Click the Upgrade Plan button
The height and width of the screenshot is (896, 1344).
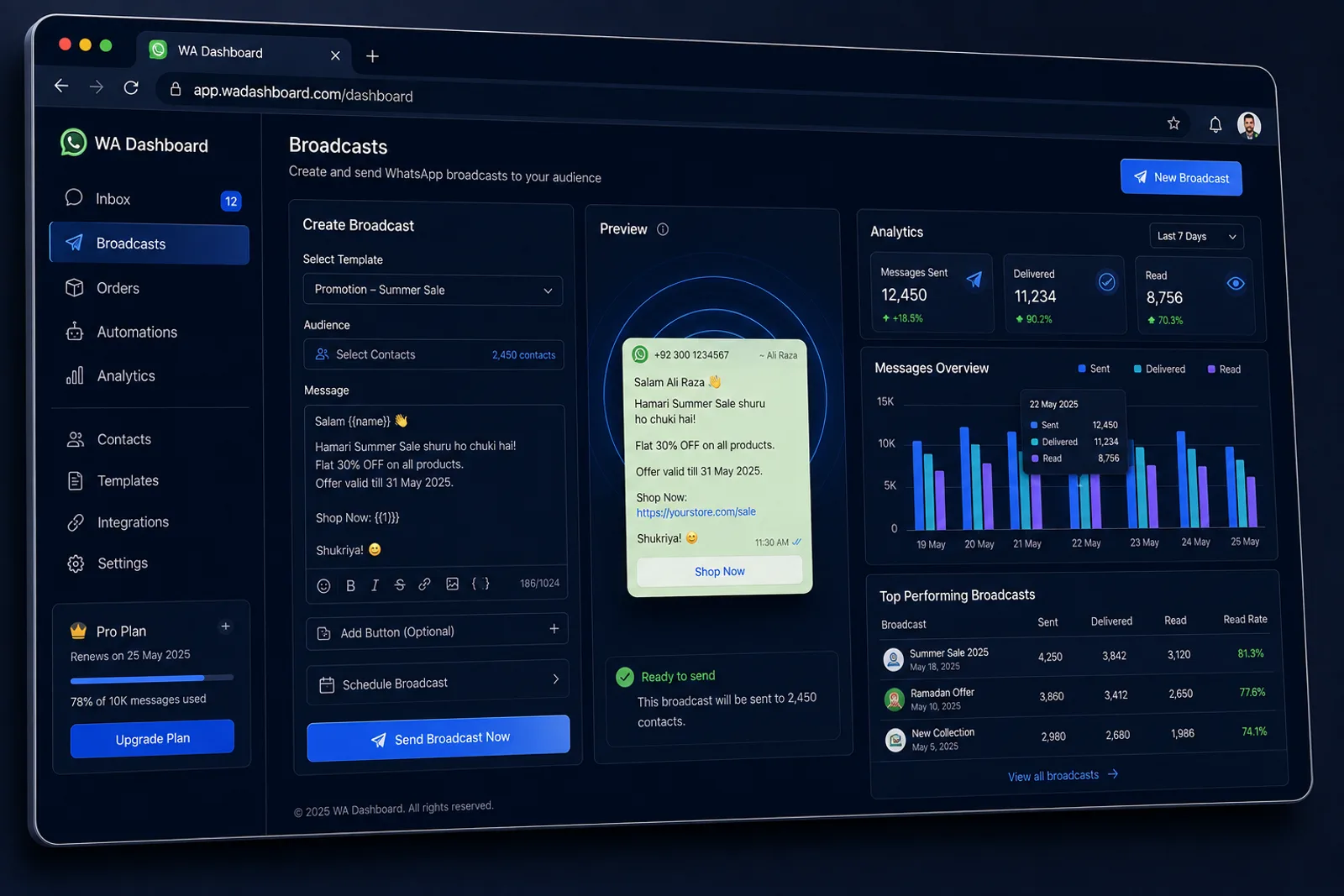(x=152, y=739)
